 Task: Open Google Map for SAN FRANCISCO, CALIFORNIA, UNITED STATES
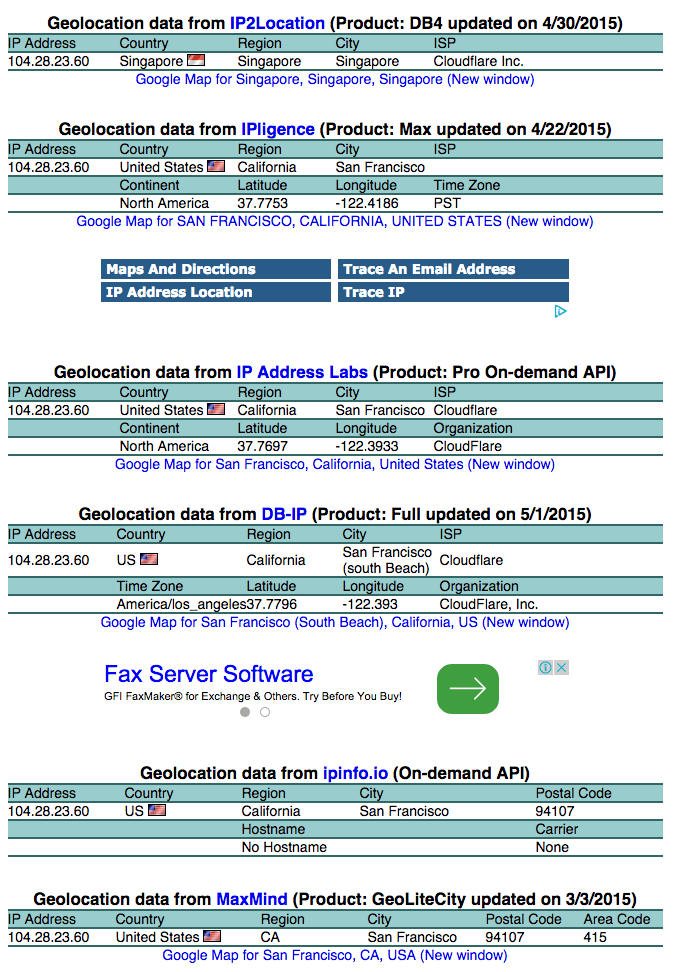335,221
